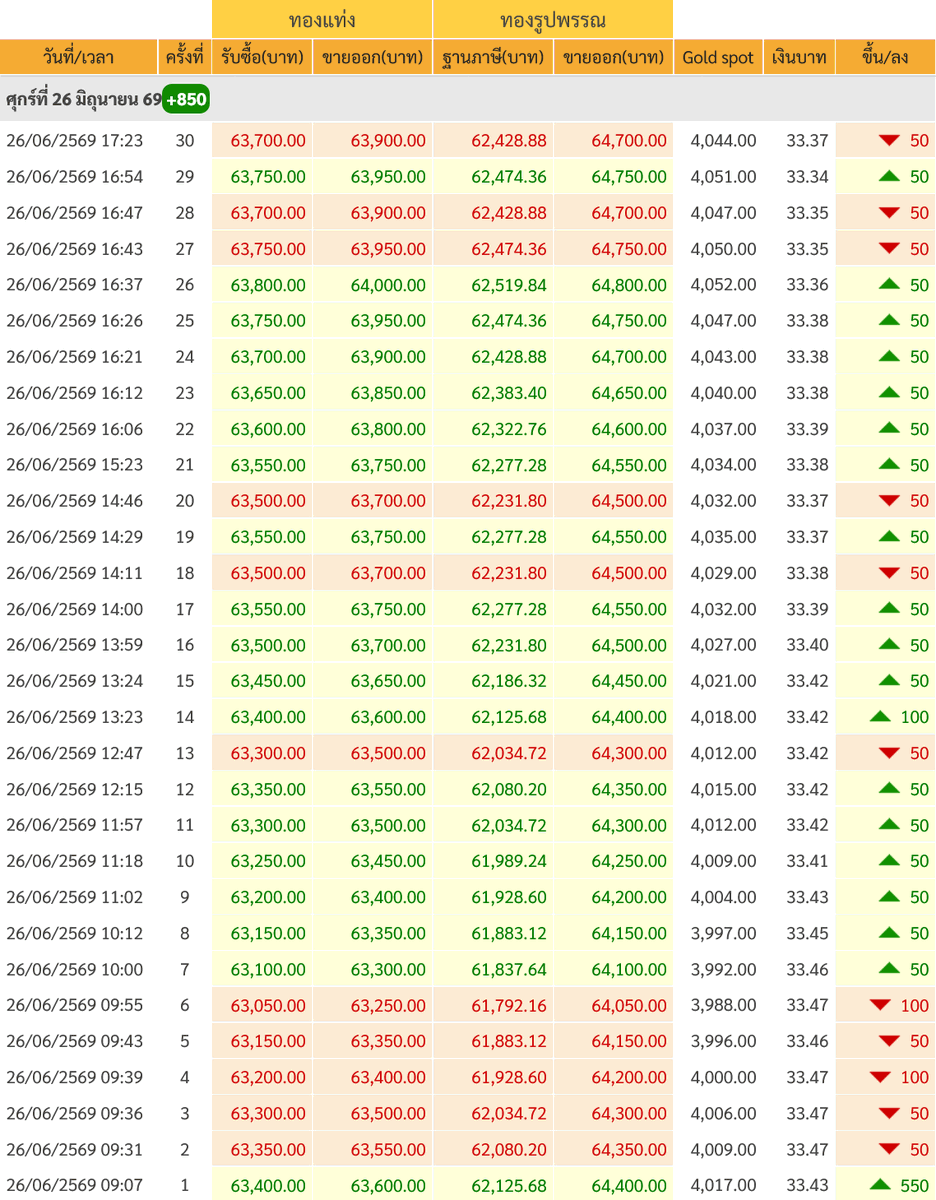Viewport: 936px width, 1200px height.
Task: Click Gold spot value 4,017.00
Action: (x=723, y=1185)
